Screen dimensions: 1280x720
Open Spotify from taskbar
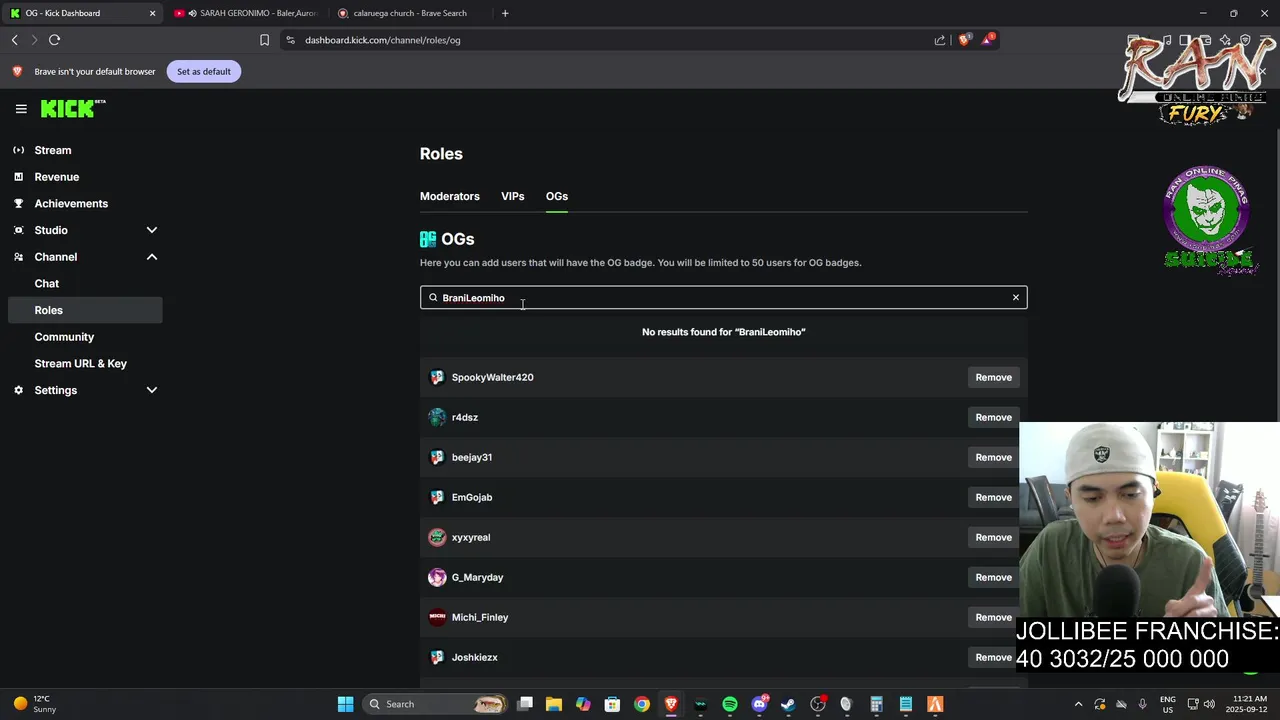point(730,704)
